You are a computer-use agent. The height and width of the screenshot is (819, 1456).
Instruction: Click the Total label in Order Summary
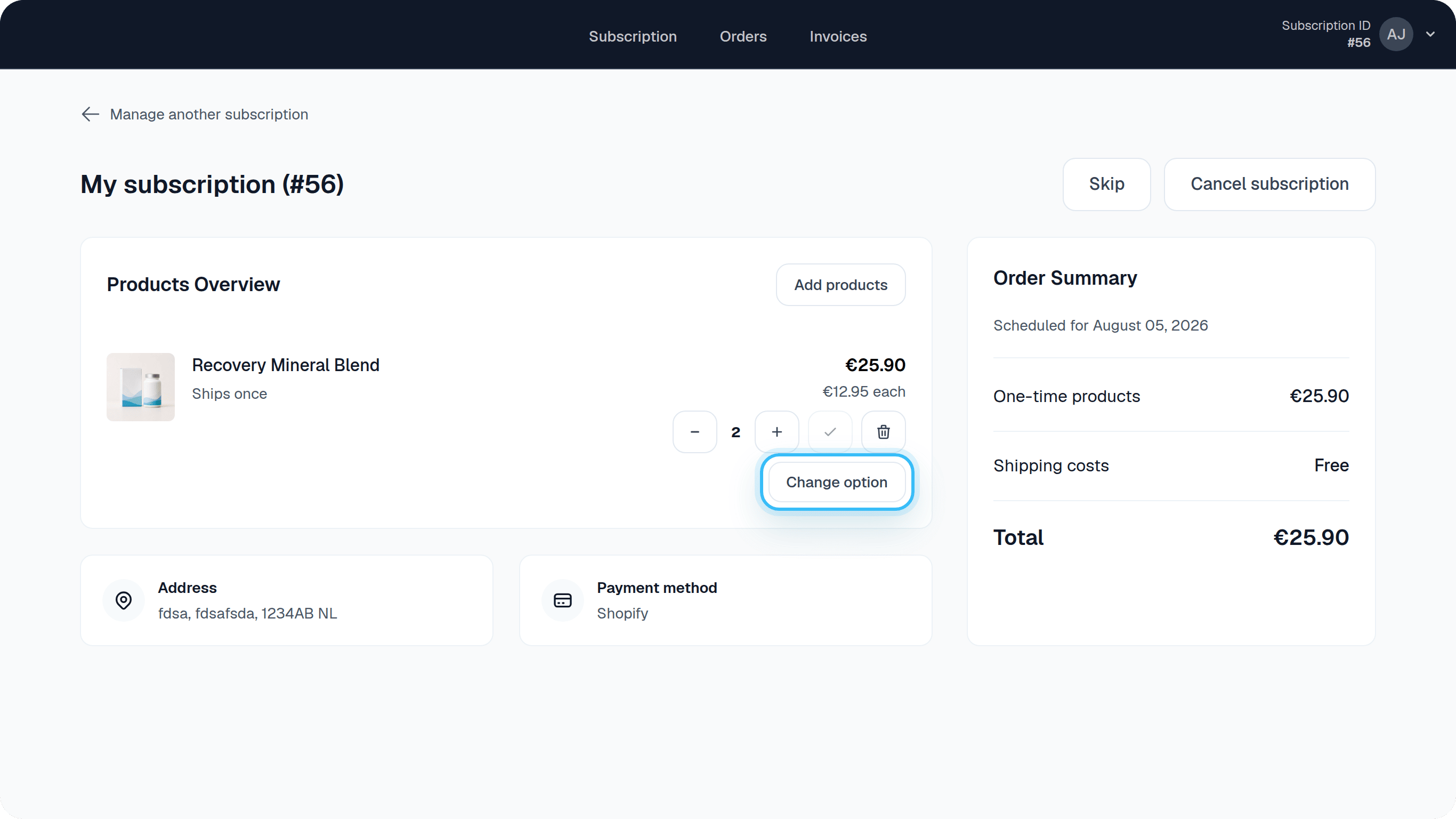1018,537
